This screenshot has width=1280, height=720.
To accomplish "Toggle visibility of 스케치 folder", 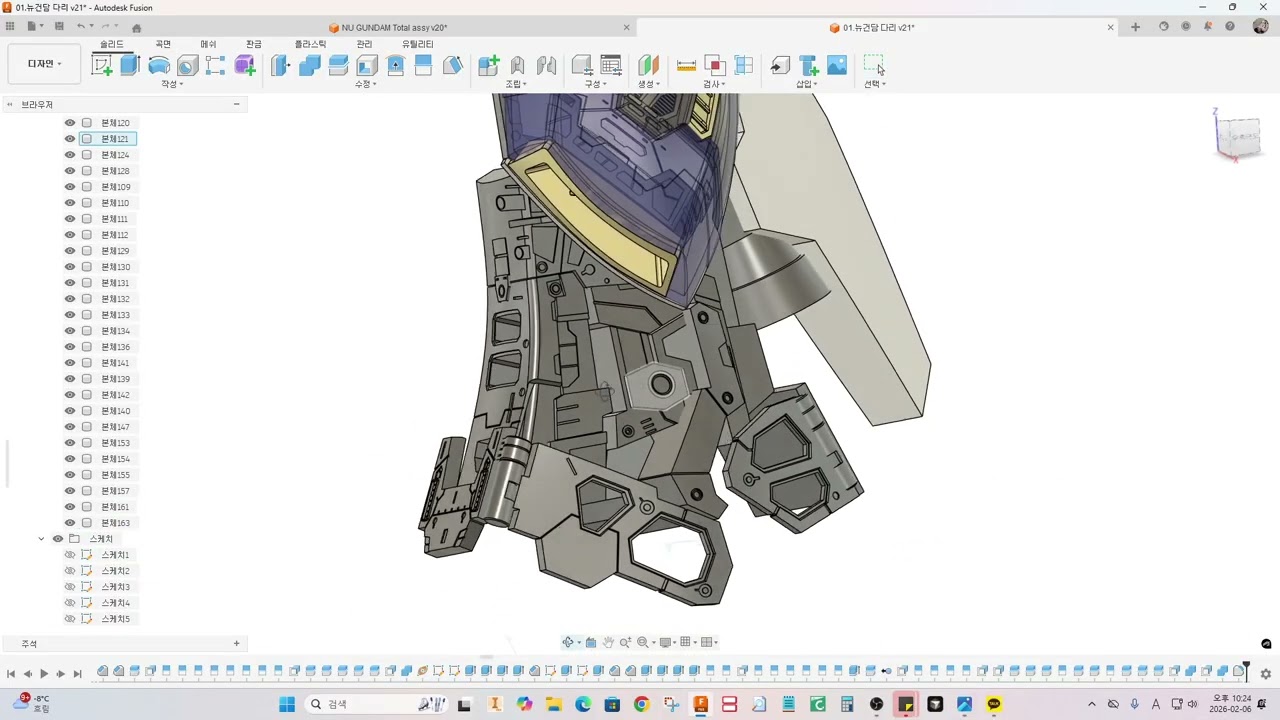I will (58, 539).
